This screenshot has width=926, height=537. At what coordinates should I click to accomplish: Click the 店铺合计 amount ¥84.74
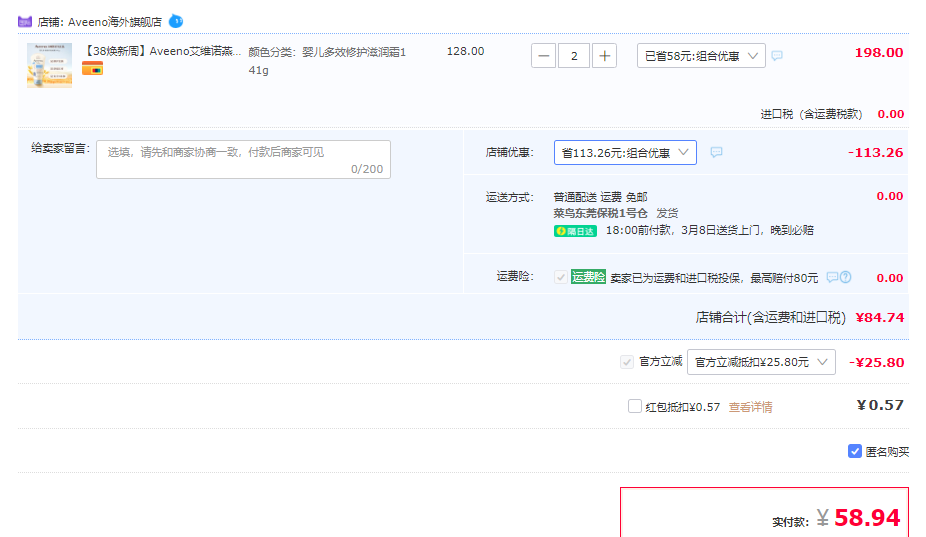(880, 317)
